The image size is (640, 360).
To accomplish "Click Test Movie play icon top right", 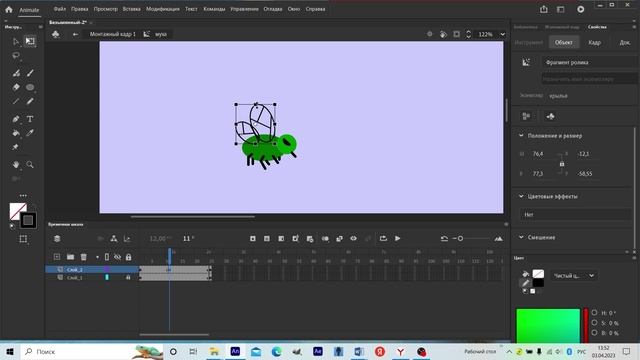I will [x=580, y=9].
